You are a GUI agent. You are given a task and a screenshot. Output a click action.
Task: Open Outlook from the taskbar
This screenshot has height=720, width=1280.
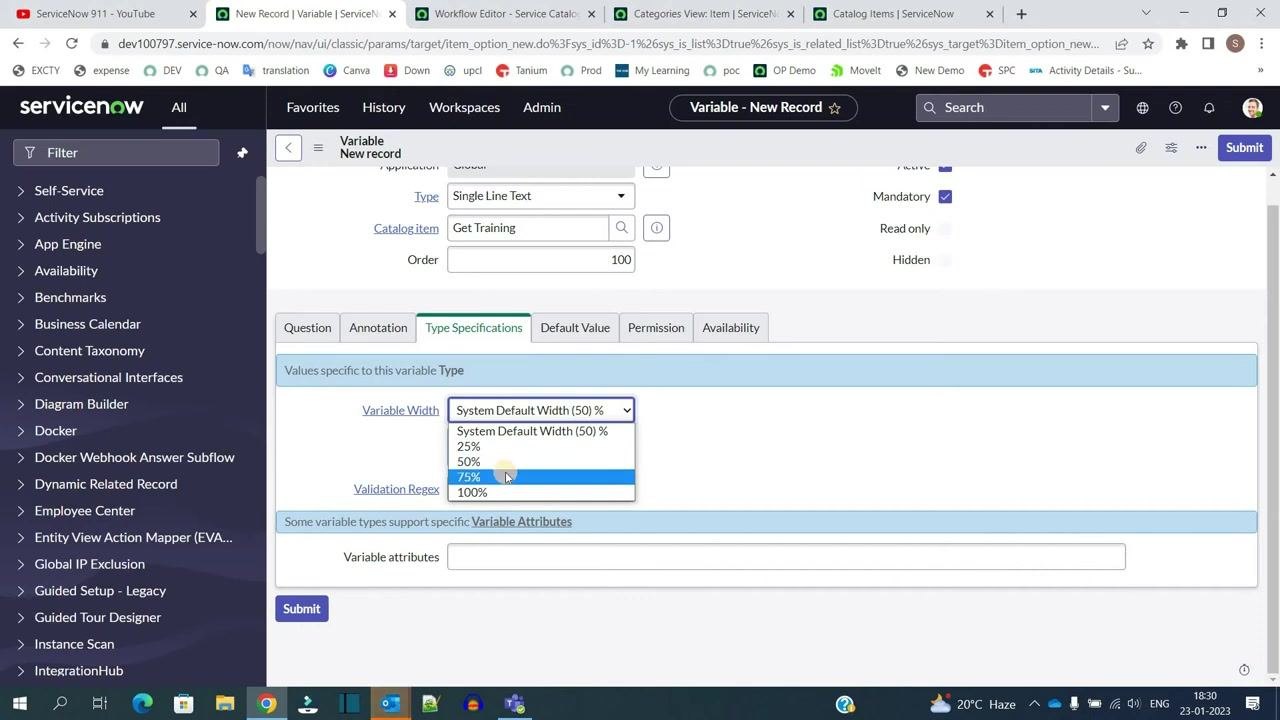point(390,704)
